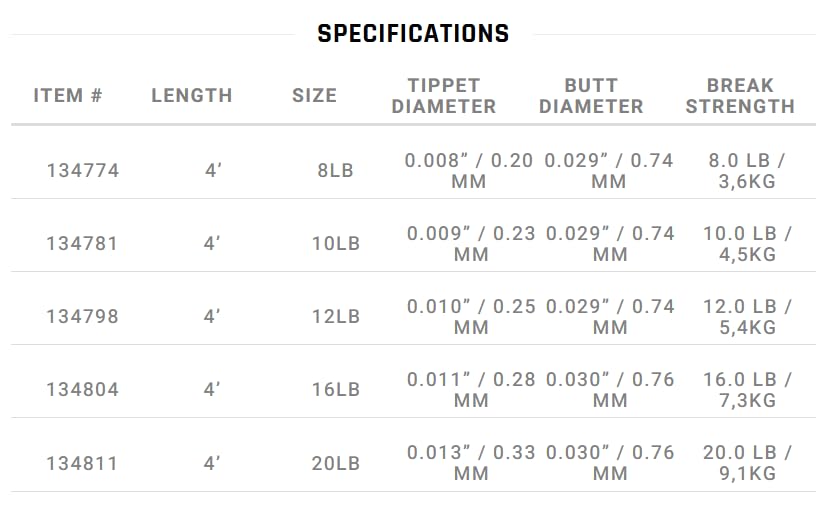This screenshot has height=515, width=831.
Task: Click item number 134781
Action: [x=82, y=244]
